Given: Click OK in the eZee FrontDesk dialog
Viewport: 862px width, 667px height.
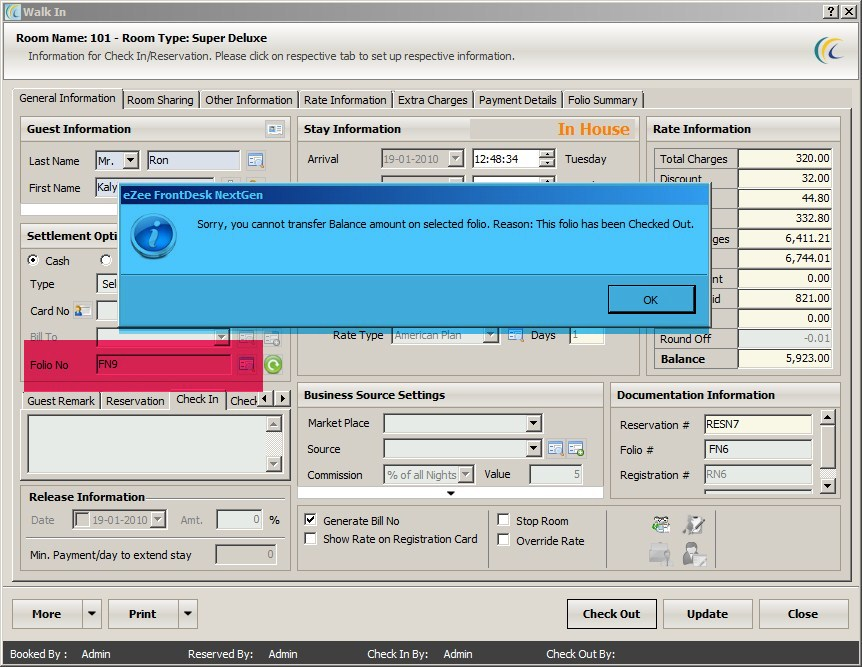Looking at the screenshot, I should point(651,300).
